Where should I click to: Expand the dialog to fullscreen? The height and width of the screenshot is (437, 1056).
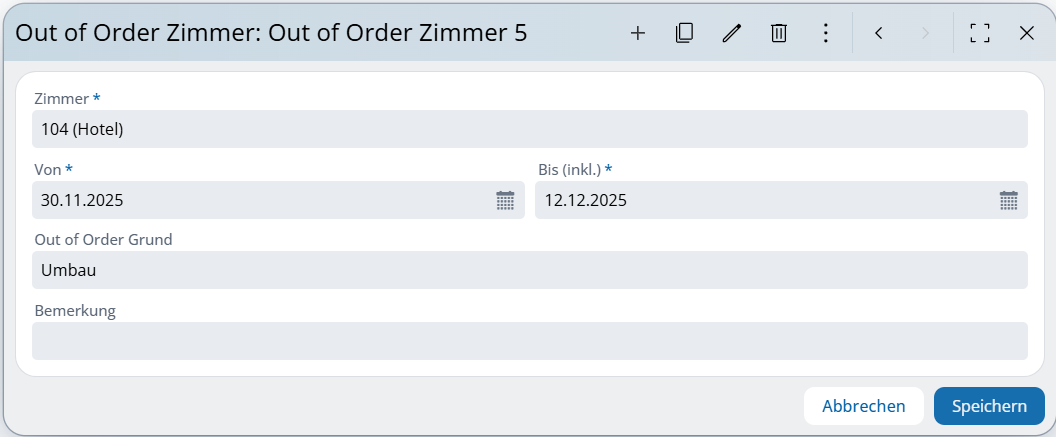(980, 33)
